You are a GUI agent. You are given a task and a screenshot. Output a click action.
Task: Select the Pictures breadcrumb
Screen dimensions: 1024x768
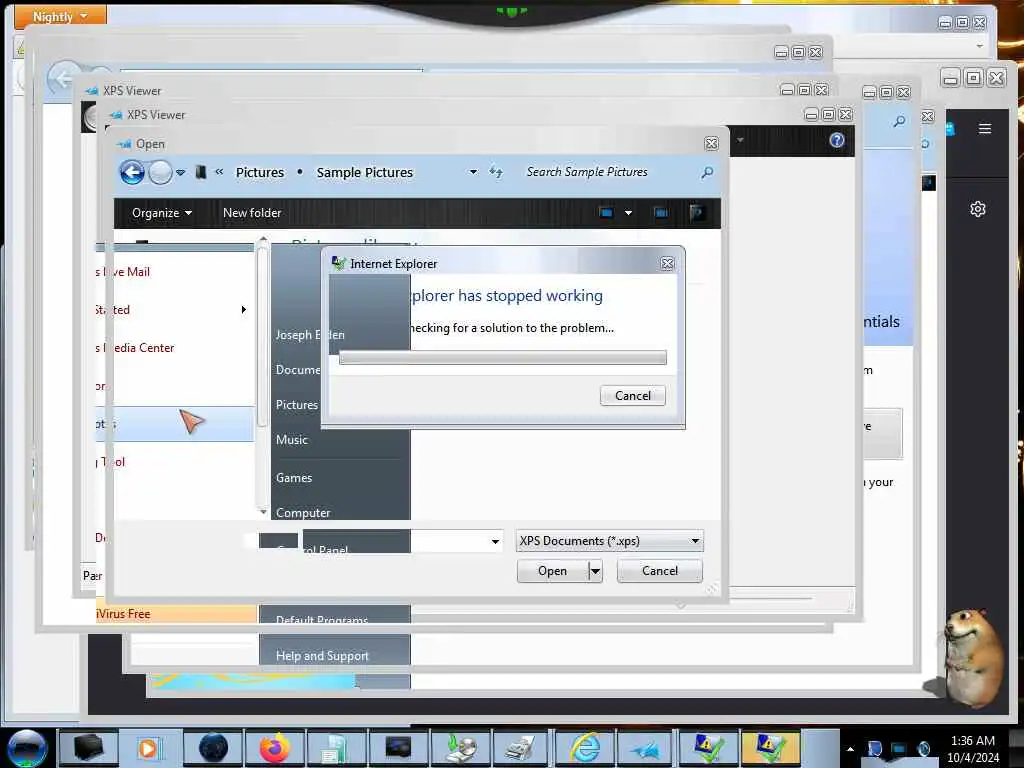(x=260, y=172)
